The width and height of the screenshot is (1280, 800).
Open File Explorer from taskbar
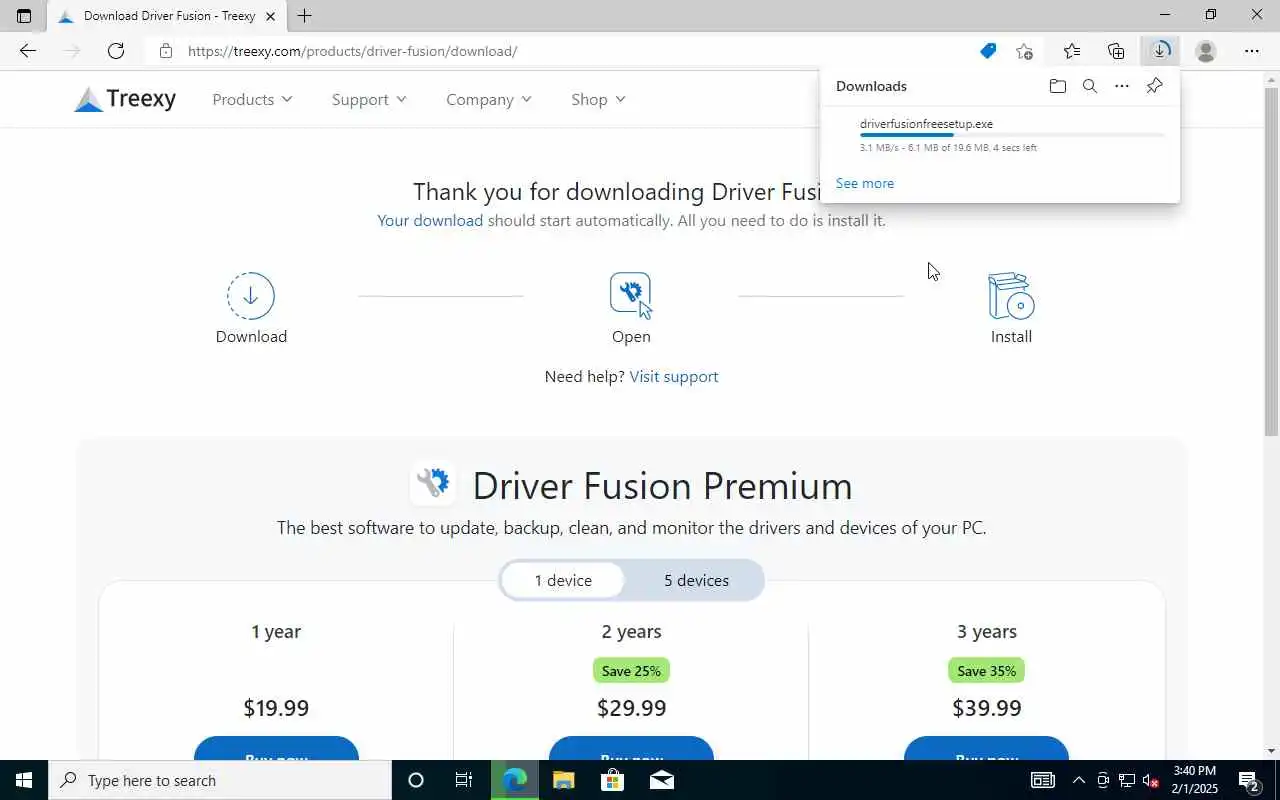[x=563, y=780]
